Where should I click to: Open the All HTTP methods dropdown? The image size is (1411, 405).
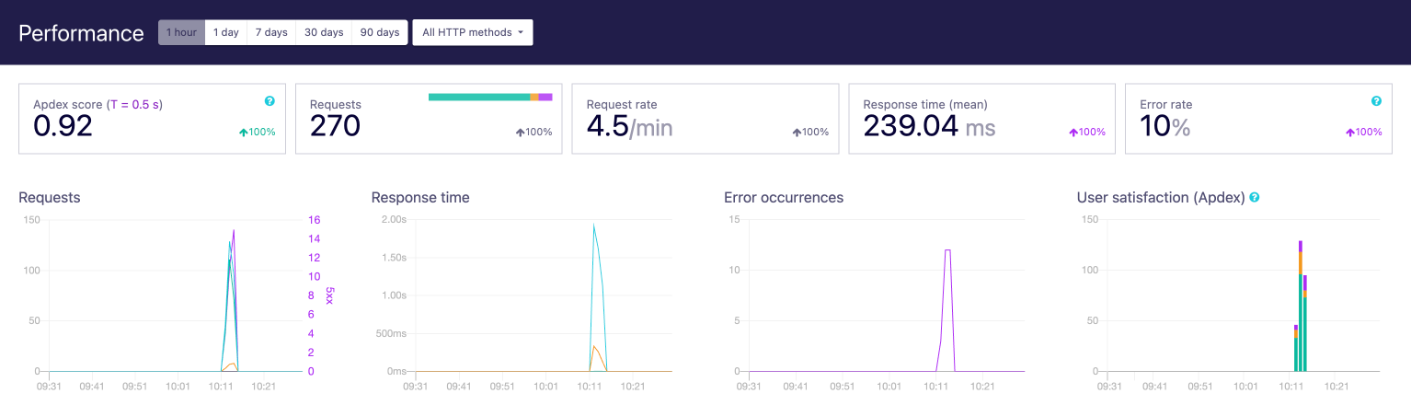click(x=473, y=32)
